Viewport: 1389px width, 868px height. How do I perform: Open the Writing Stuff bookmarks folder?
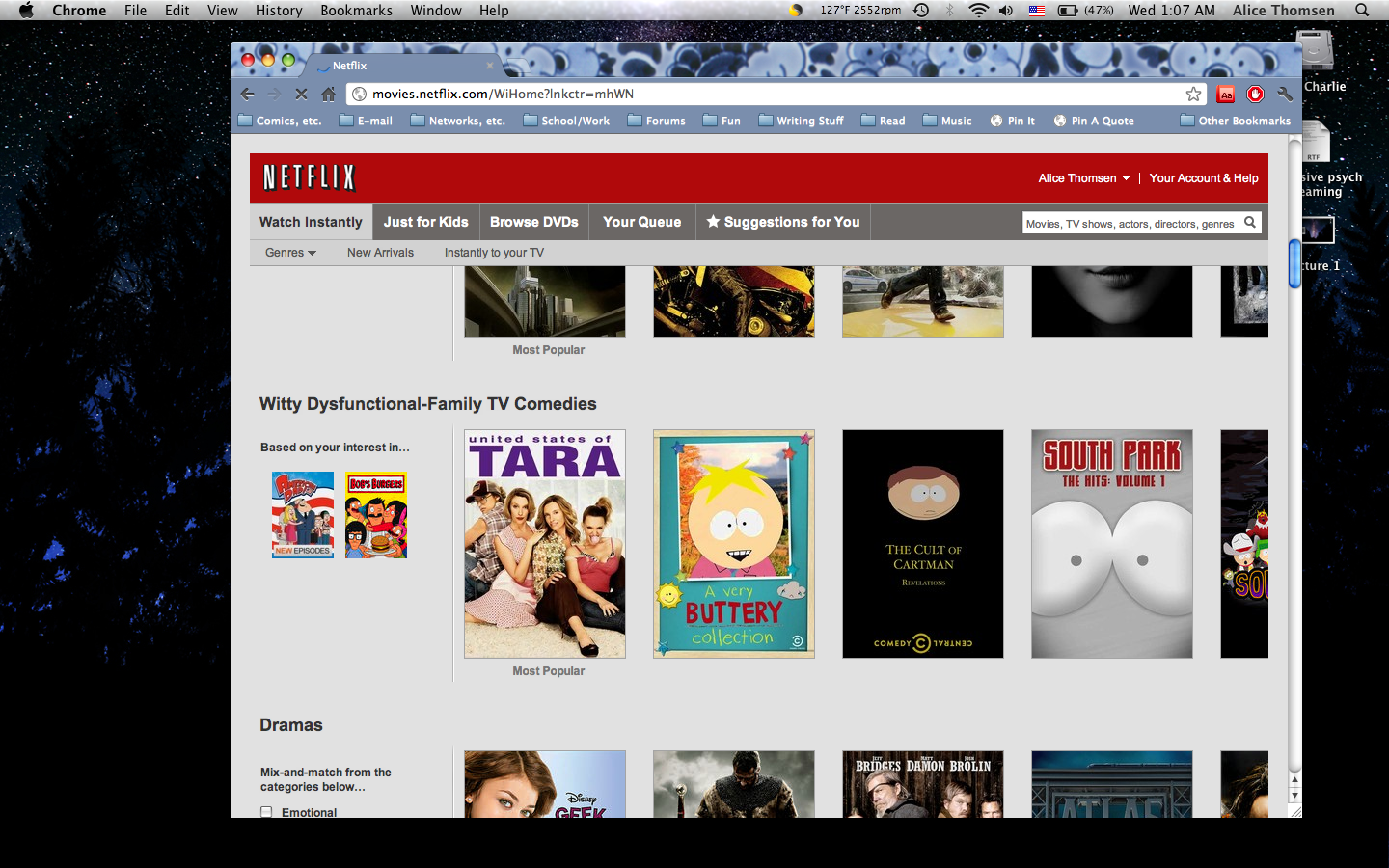801,121
